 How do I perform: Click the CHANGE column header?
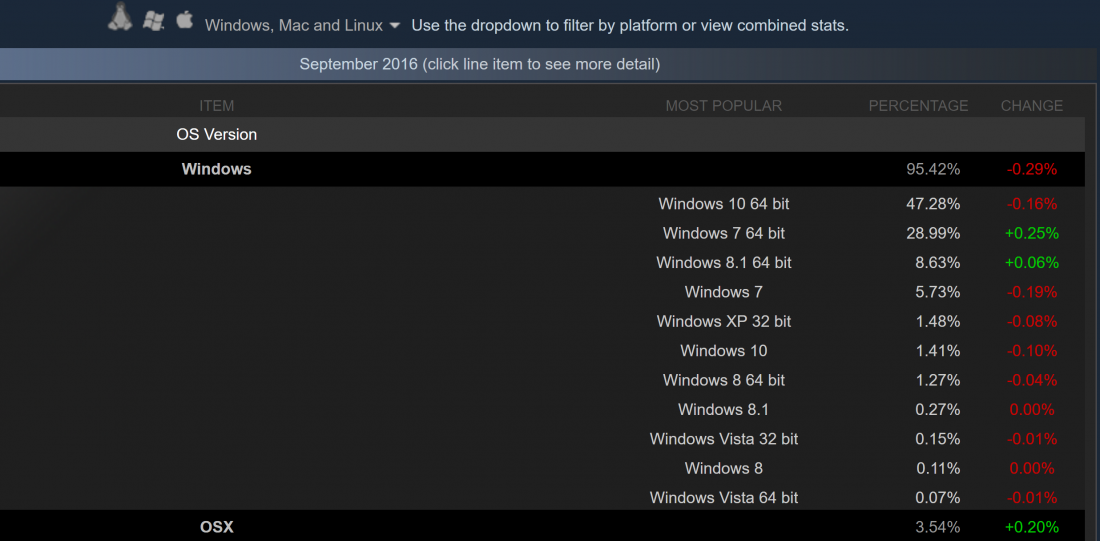coord(1031,106)
